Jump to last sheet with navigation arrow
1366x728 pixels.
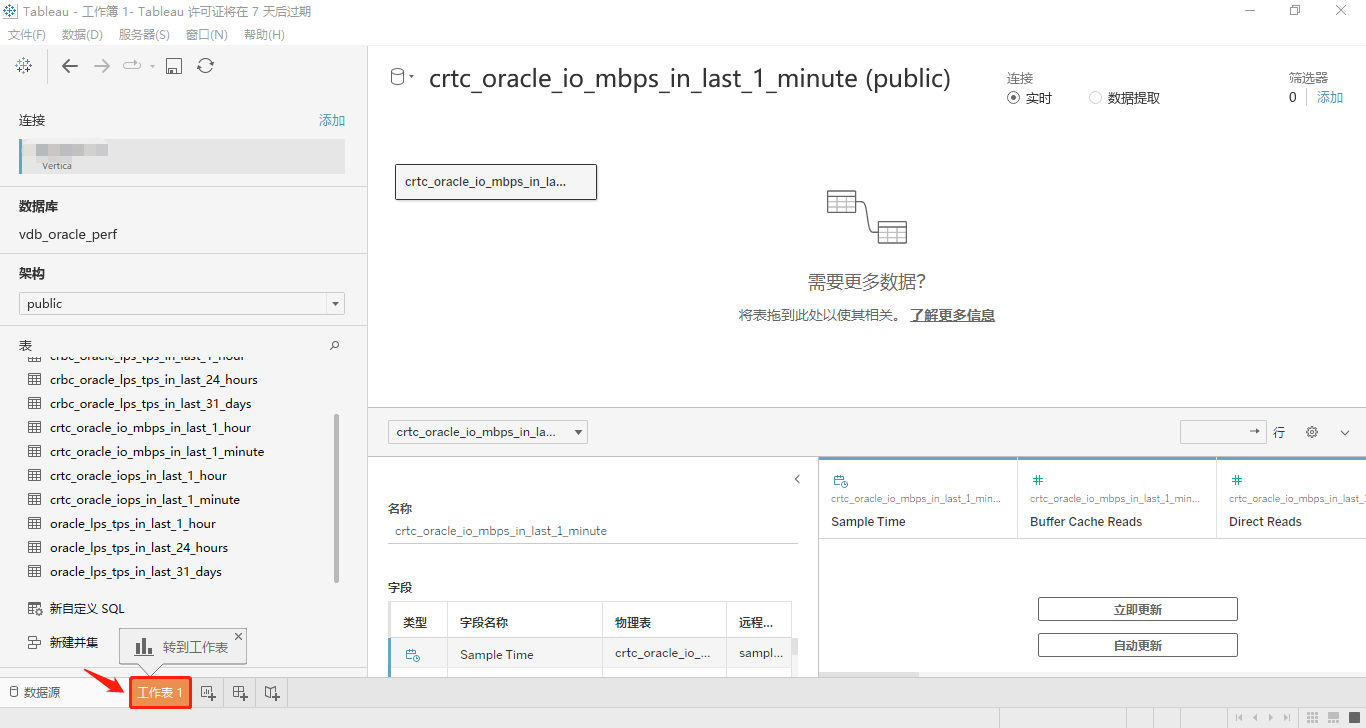[x=1286, y=717]
